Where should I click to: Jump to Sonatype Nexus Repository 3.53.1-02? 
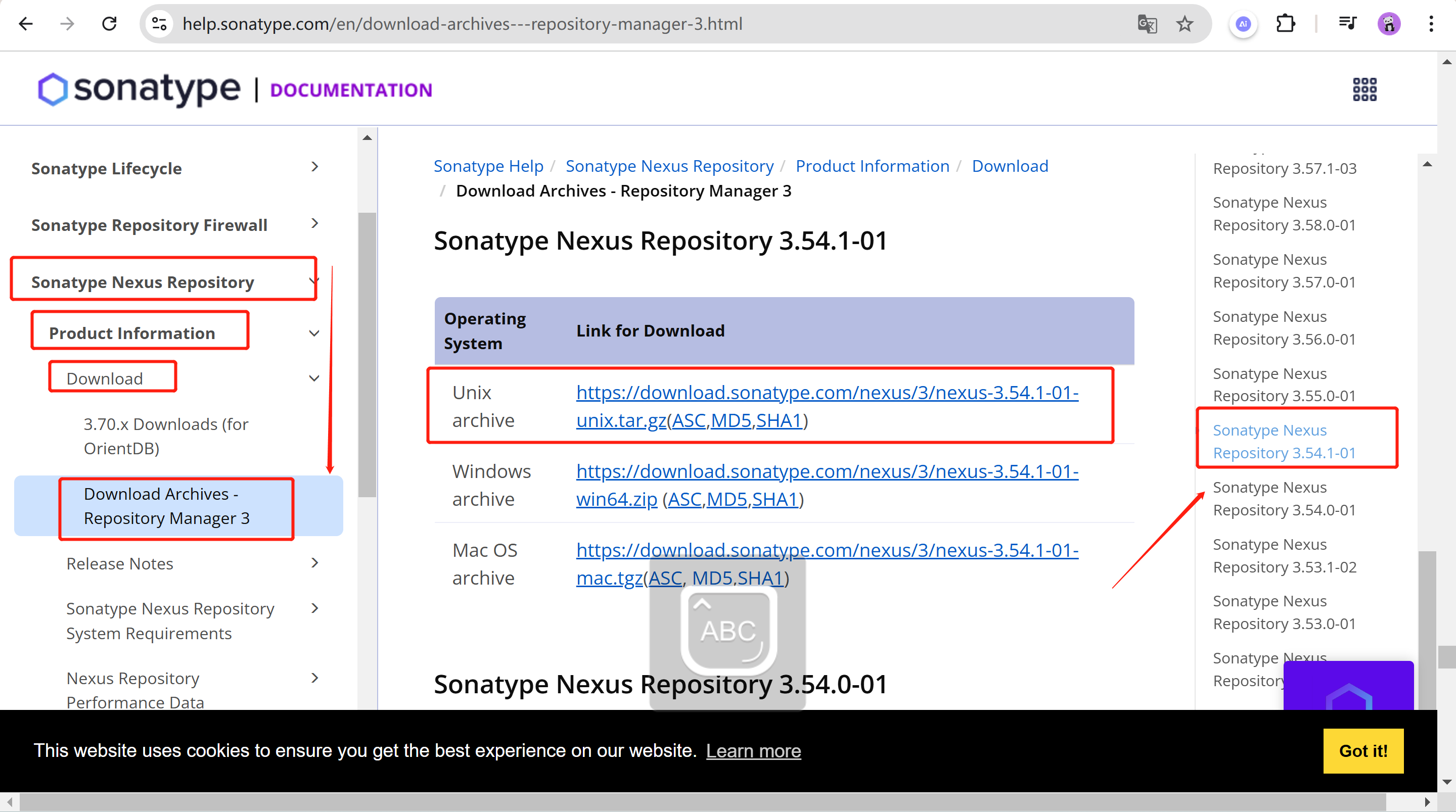[x=1284, y=555]
